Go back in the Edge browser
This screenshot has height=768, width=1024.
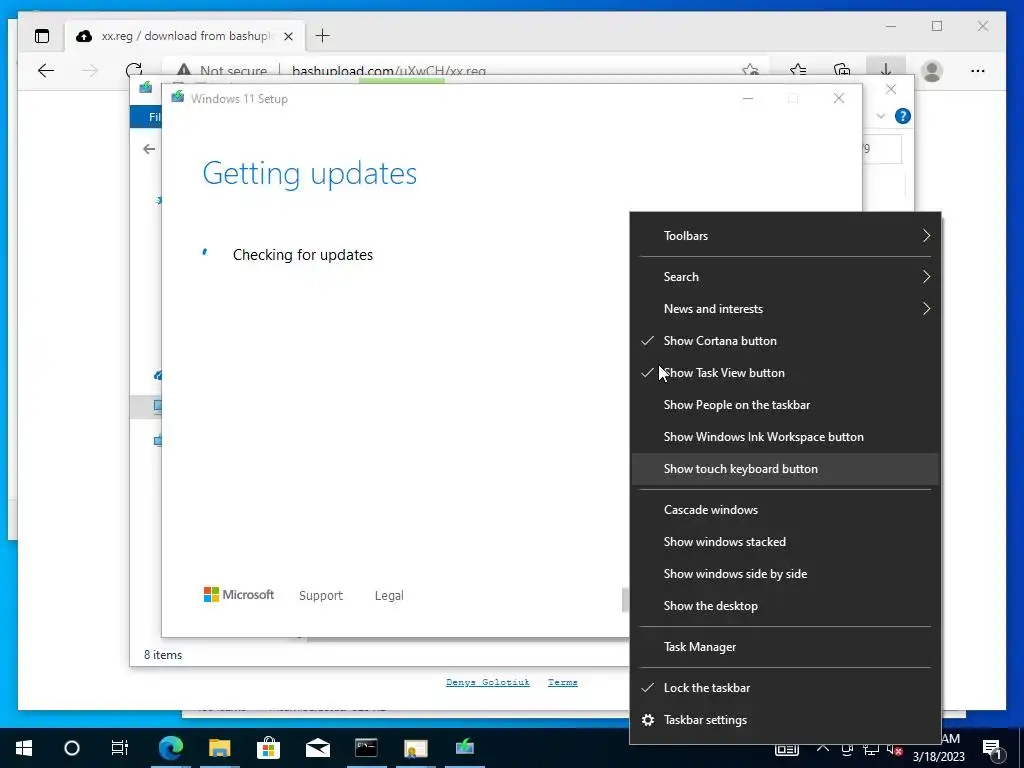coord(46,71)
